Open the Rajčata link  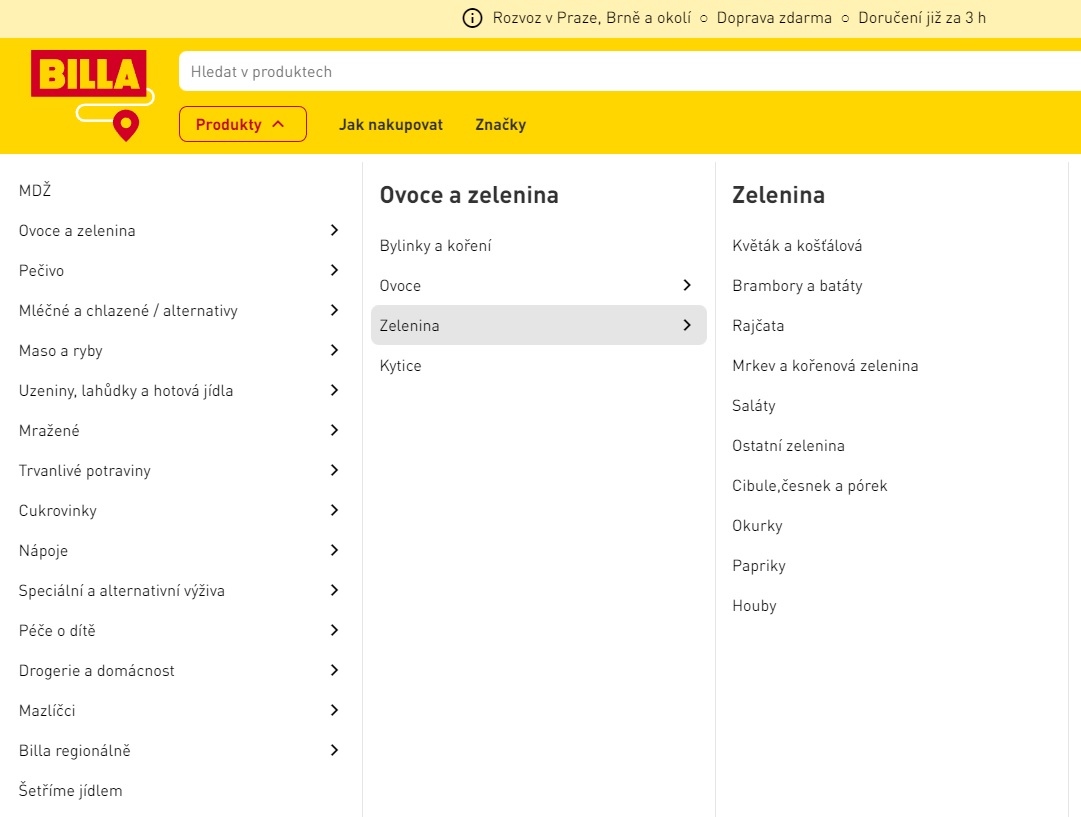(x=758, y=325)
